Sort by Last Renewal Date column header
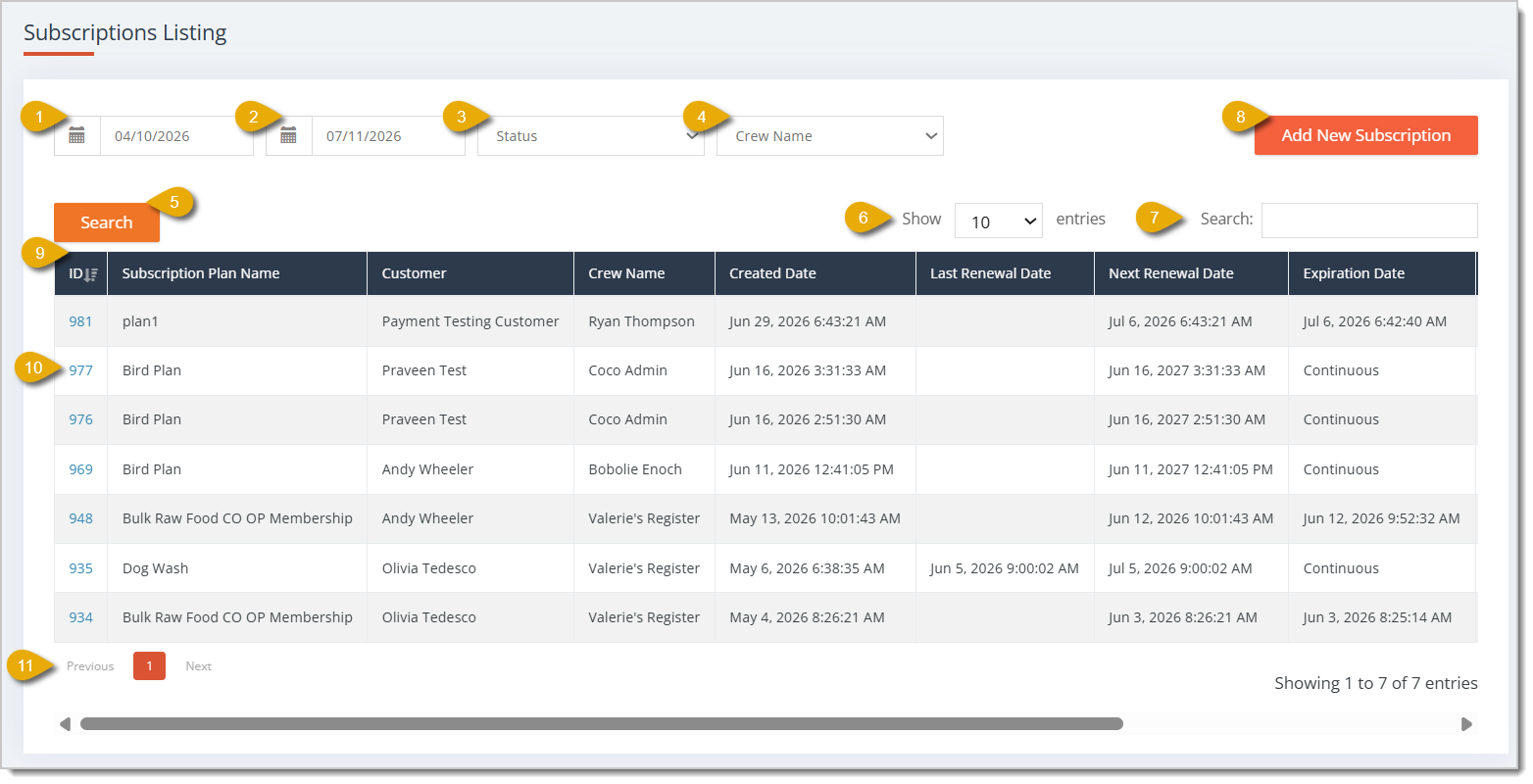This screenshot has height=784, width=1533. click(1005, 273)
